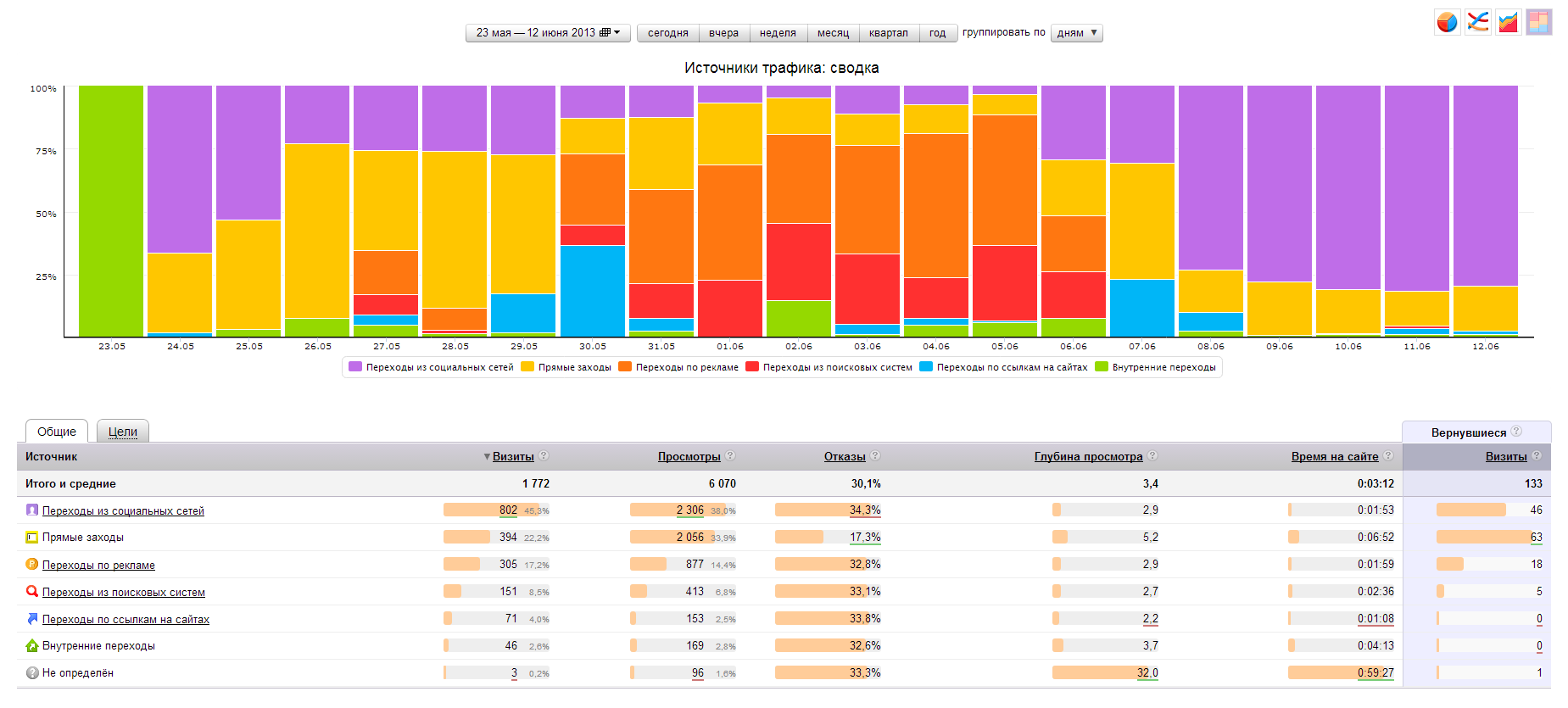This screenshot has height=708, width=1568.
Task: Set period to месяц
Action: point(833,33)
